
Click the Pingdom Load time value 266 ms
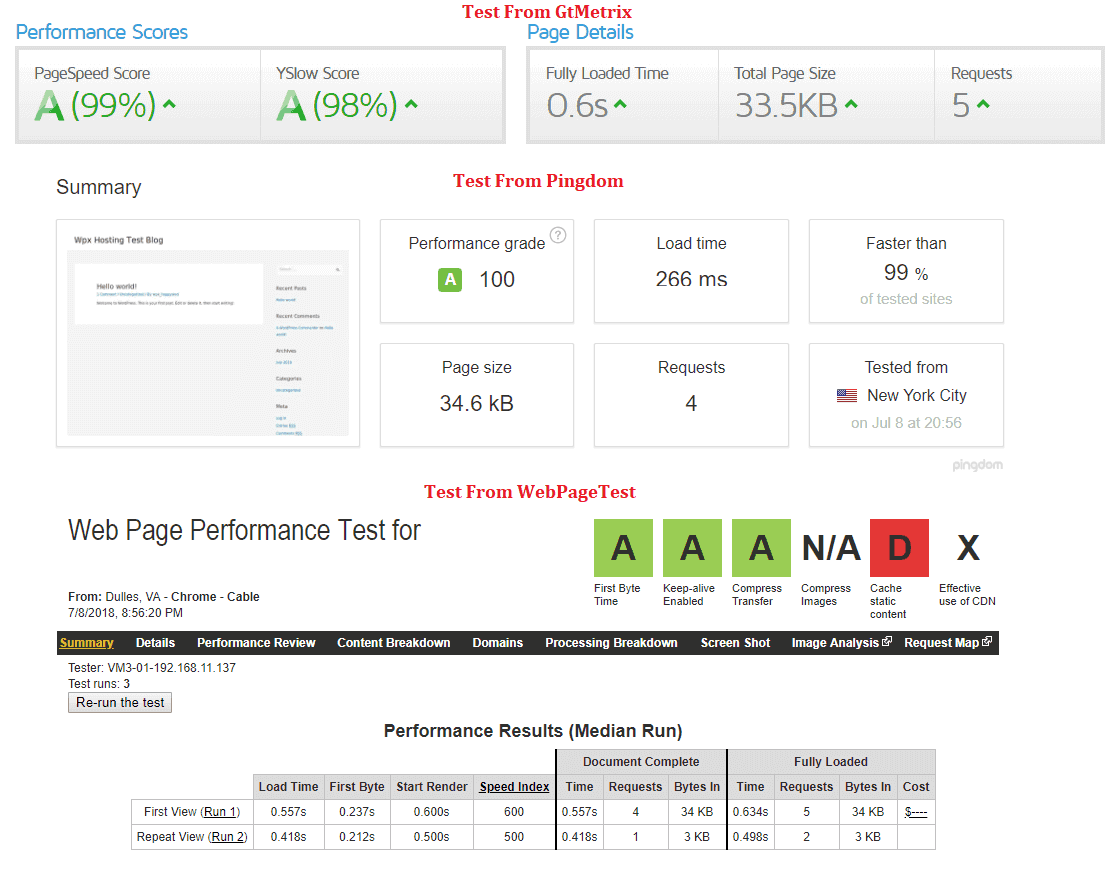(x=691, y=279)
